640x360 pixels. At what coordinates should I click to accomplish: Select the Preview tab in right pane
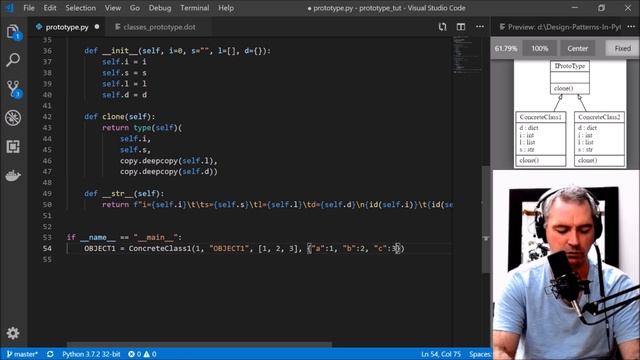560,27
